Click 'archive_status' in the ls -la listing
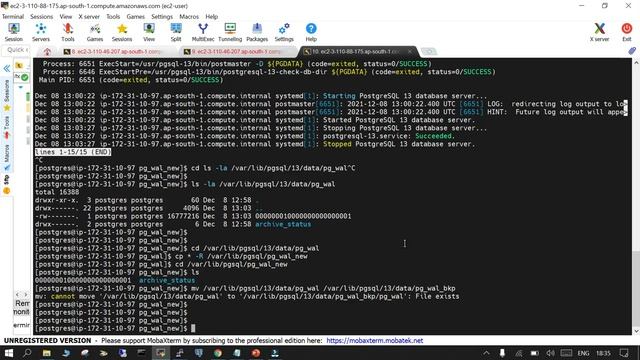640x360 pixels. point(283,224)
